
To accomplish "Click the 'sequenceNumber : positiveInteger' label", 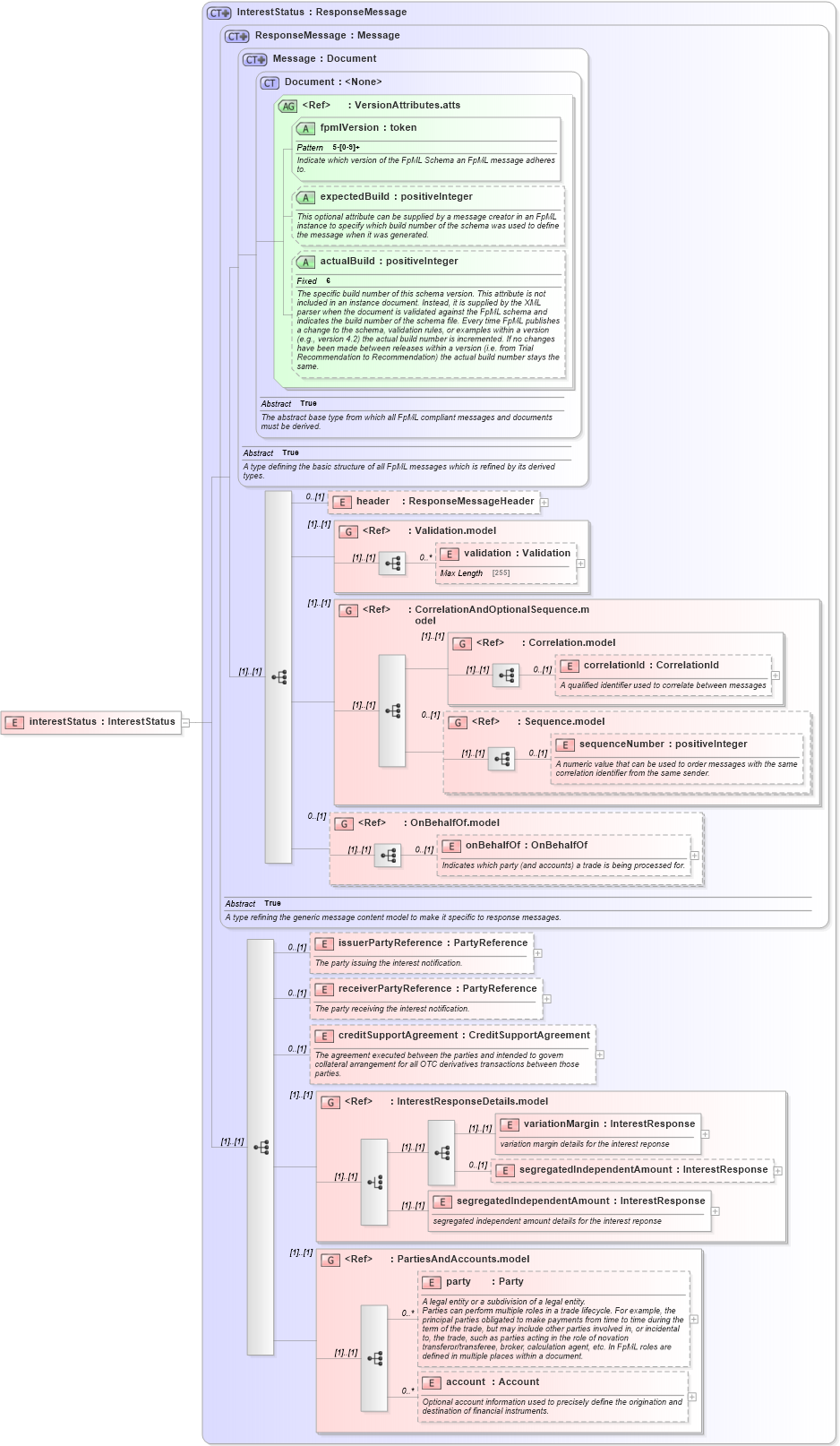I will tap(663, 745).
